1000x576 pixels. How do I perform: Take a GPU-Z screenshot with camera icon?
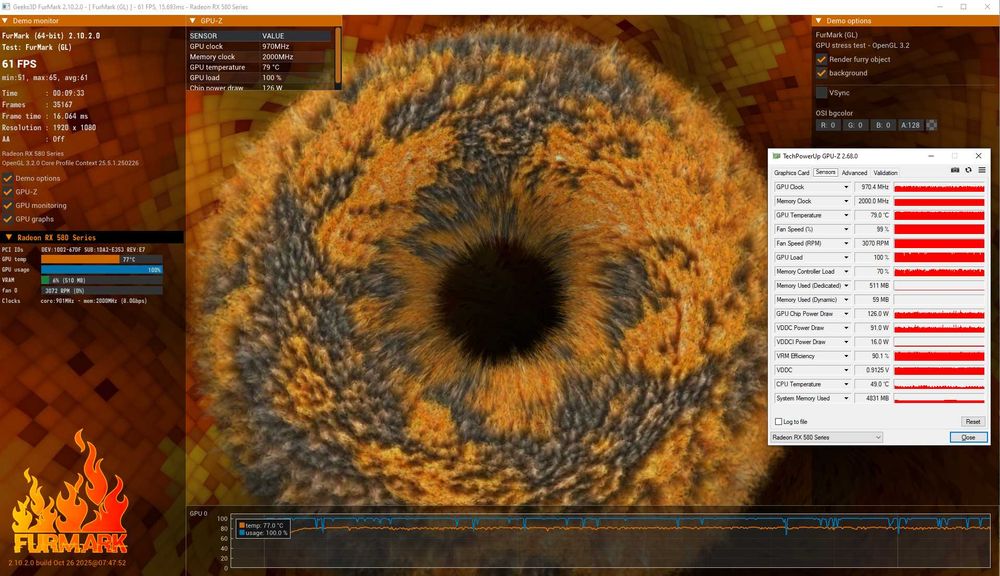955,170
